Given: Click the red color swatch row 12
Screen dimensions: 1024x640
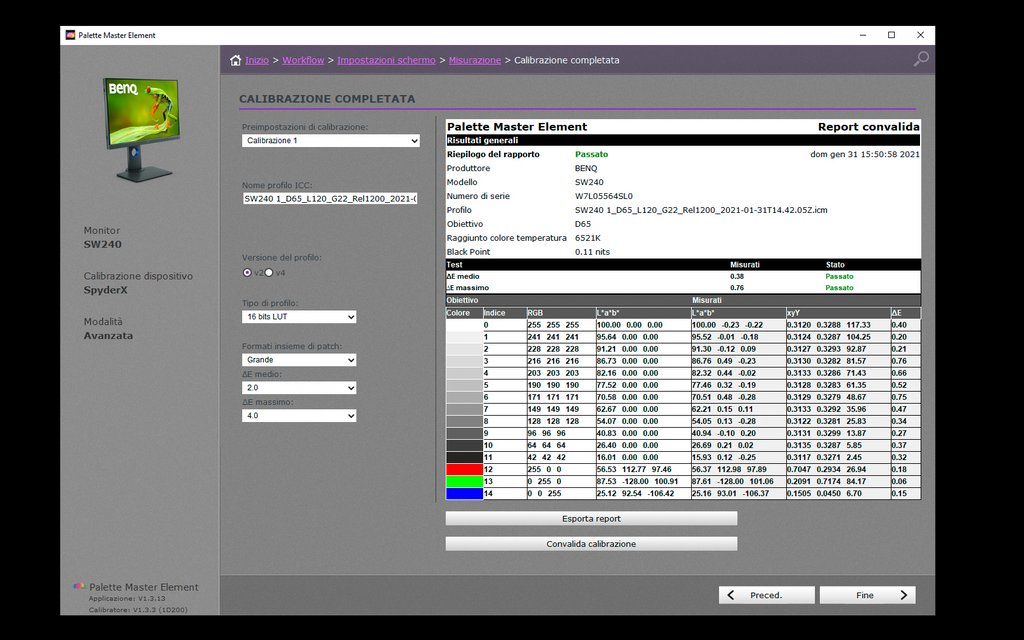Looking at the screenshot, I should (464, 469).
